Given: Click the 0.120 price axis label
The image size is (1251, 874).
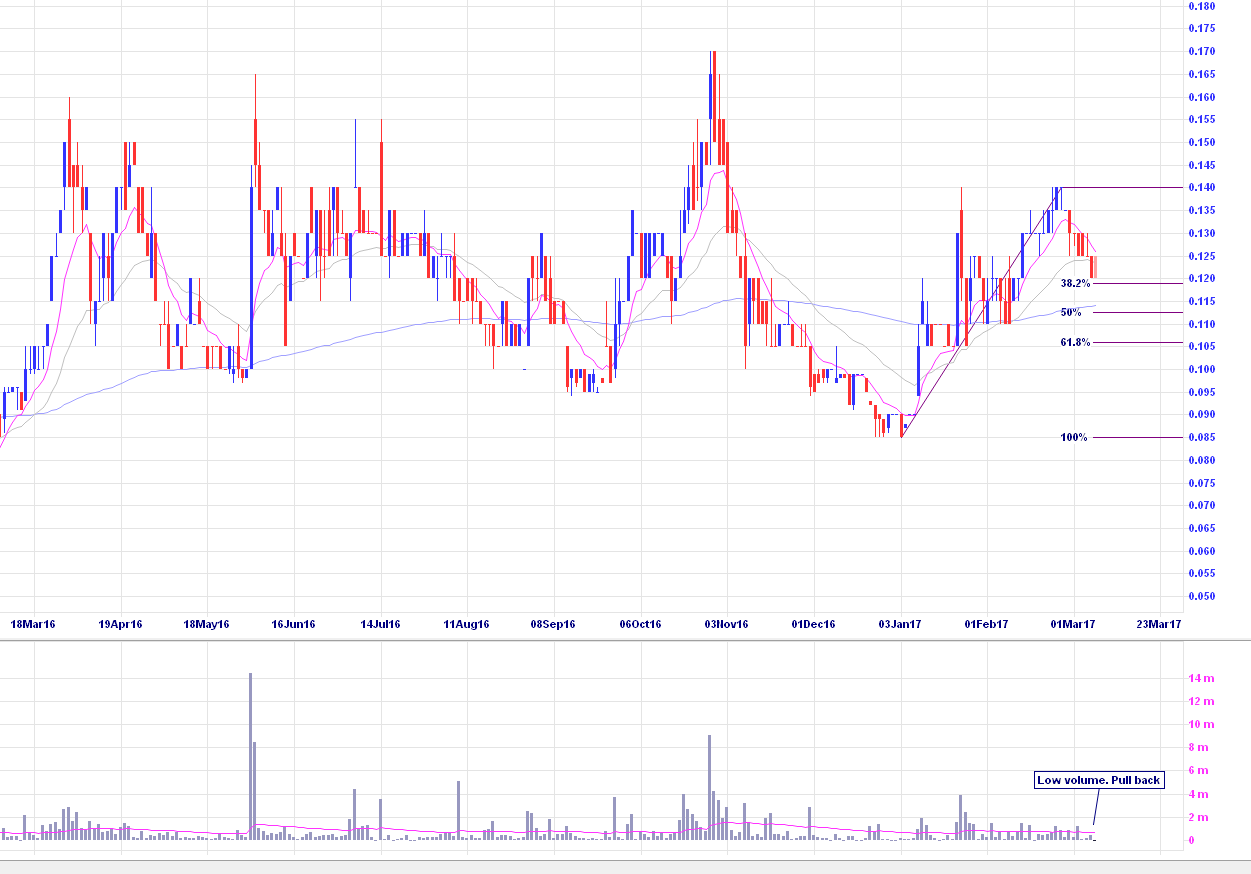Looking at the screenshot, I should tap(1201, 278).
